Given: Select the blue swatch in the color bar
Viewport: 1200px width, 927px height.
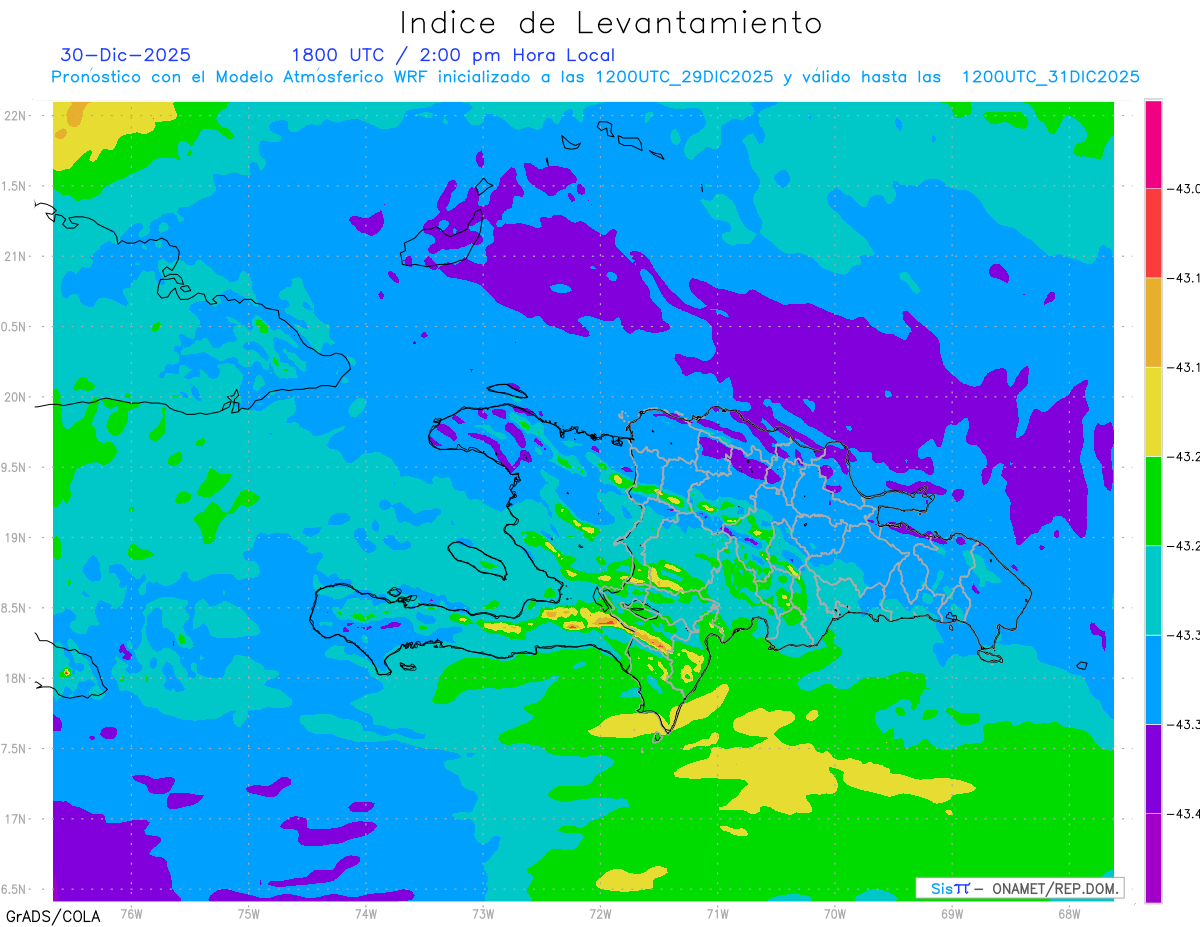Looking at the screenshot, I should (1153, 679).
